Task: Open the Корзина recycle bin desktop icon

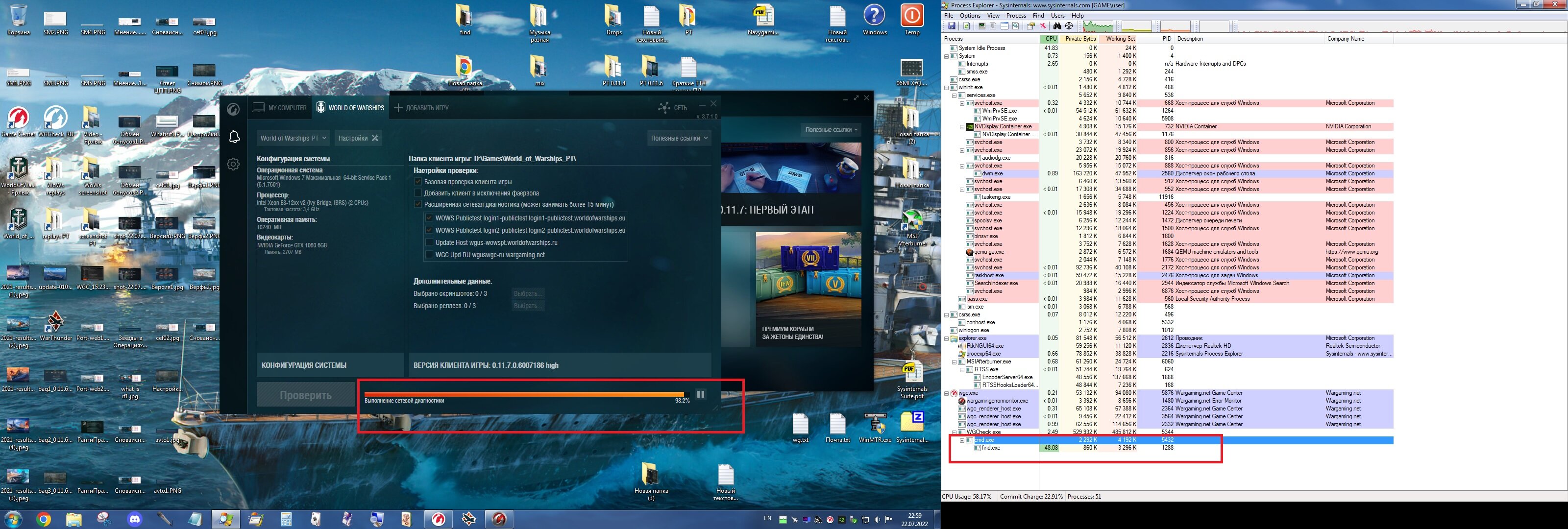Action: pos(19,20)
